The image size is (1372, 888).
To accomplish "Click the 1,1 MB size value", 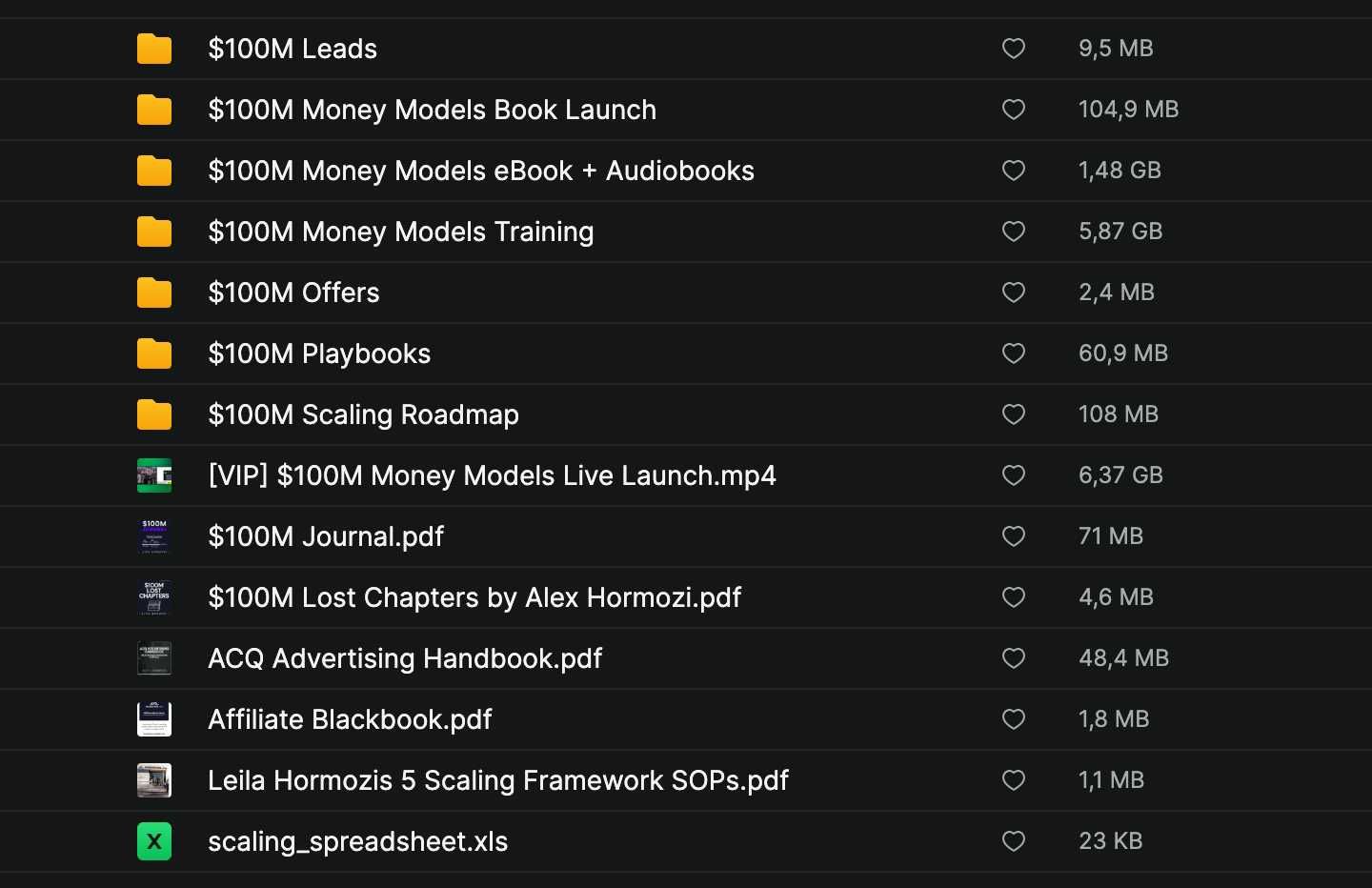I will point(1111,780).
